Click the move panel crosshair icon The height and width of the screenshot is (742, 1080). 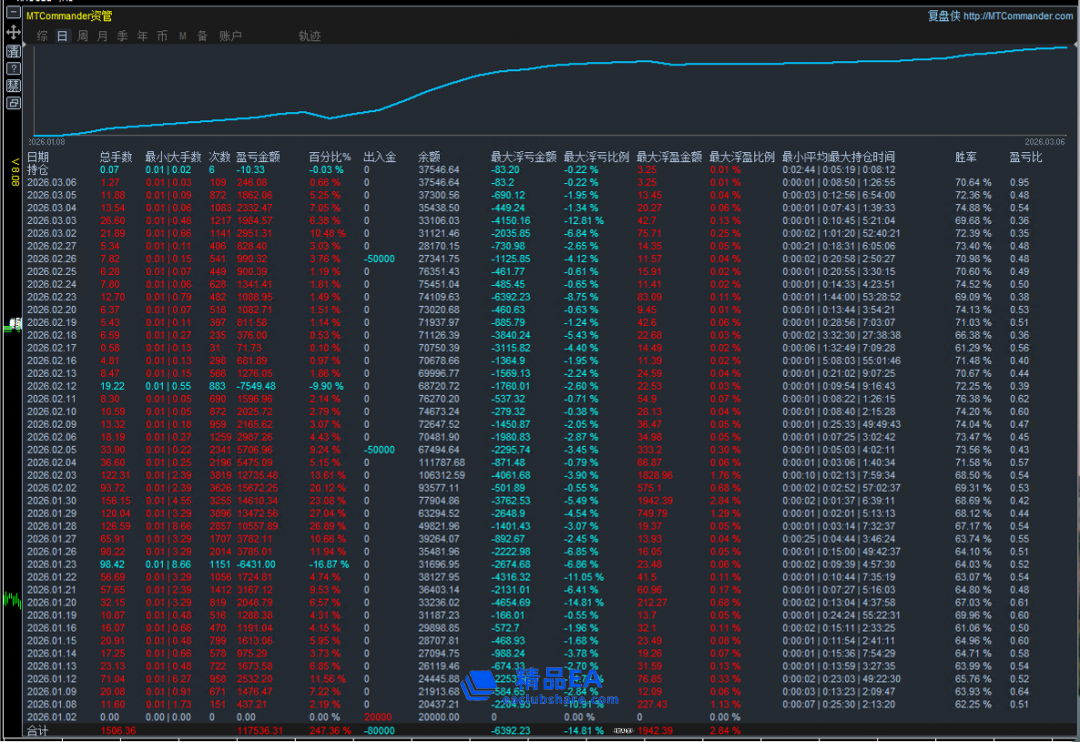[14, 33]
